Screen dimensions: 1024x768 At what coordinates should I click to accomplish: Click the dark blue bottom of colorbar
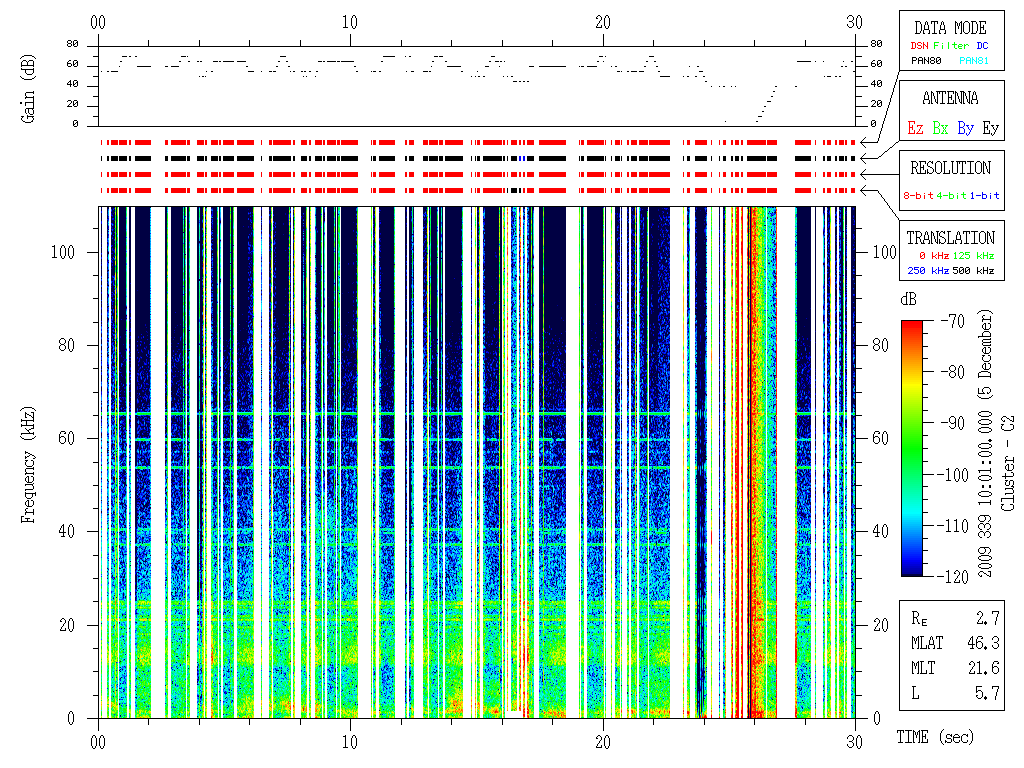[x=913, y=570]
